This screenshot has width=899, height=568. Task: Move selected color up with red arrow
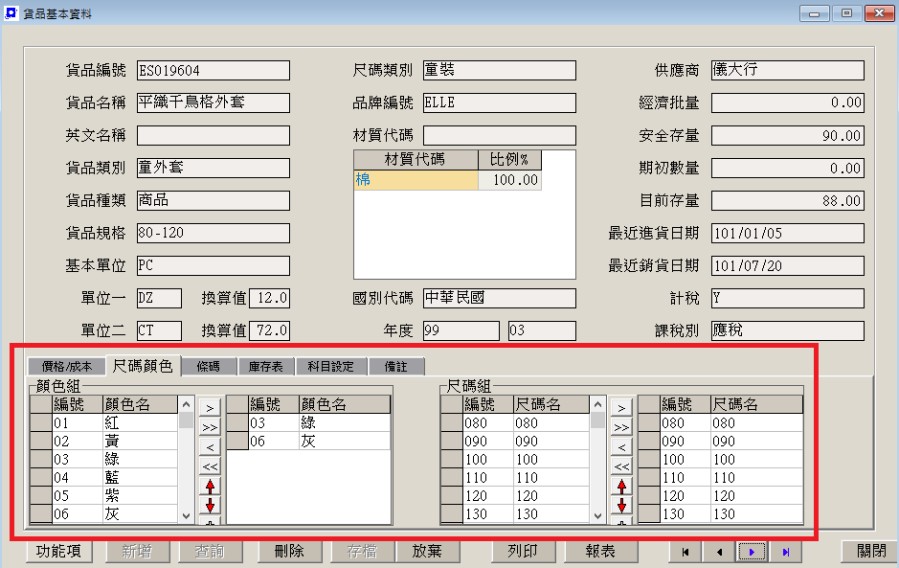[x=210, y=486]
